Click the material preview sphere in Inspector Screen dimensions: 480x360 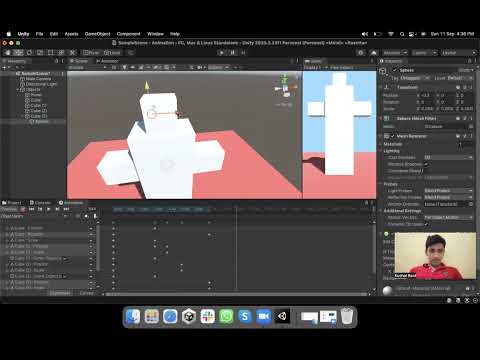point(388,290)
